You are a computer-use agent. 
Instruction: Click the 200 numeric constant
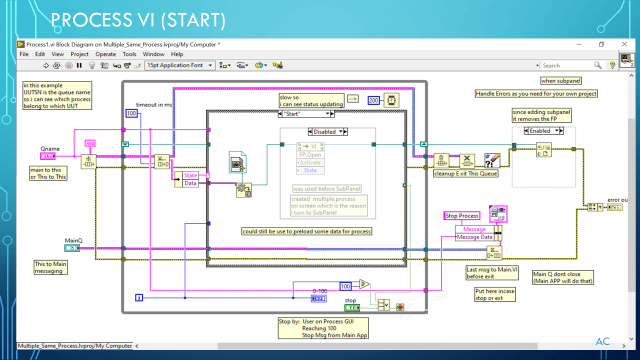[373, 100]
